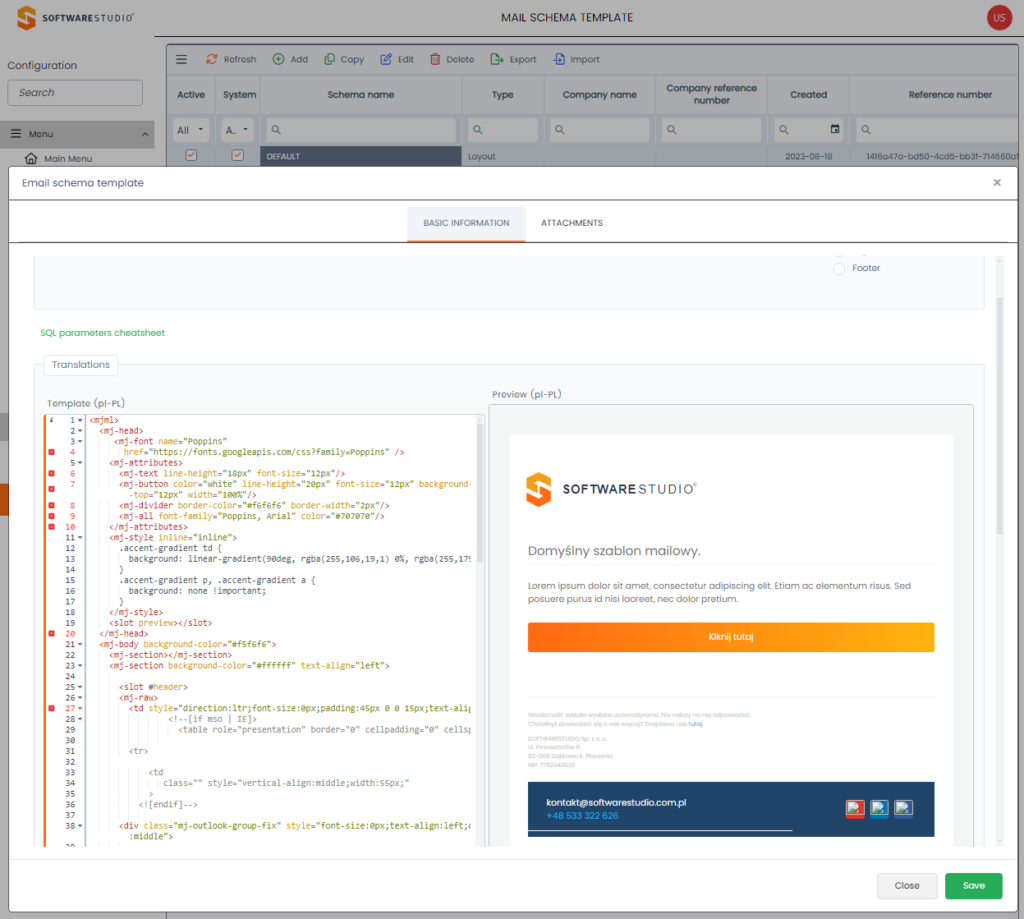Click the Add plus icon
Viewport: 1024px width, 919px height.
(278, 59)
